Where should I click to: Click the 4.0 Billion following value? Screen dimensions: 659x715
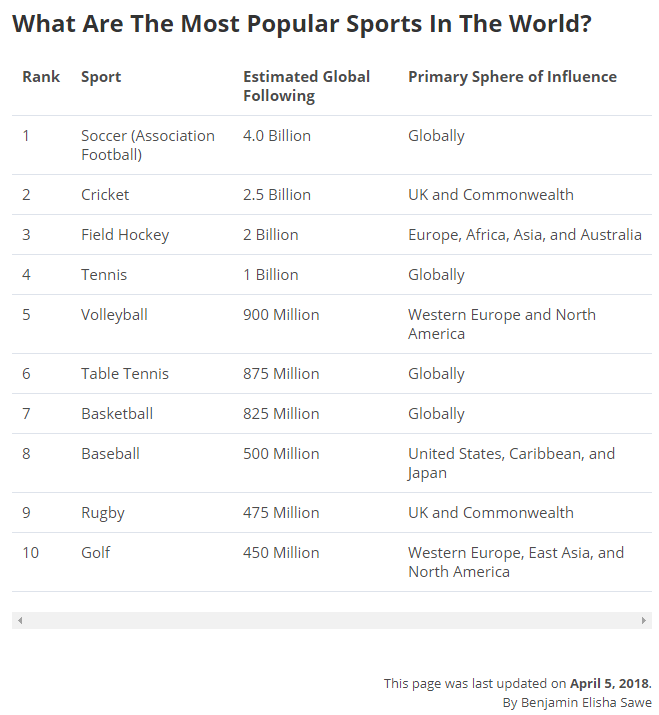pos(277,136)
